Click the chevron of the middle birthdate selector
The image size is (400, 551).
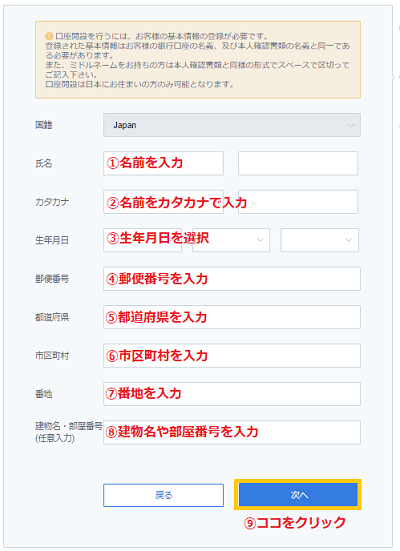tap(260, 240)
